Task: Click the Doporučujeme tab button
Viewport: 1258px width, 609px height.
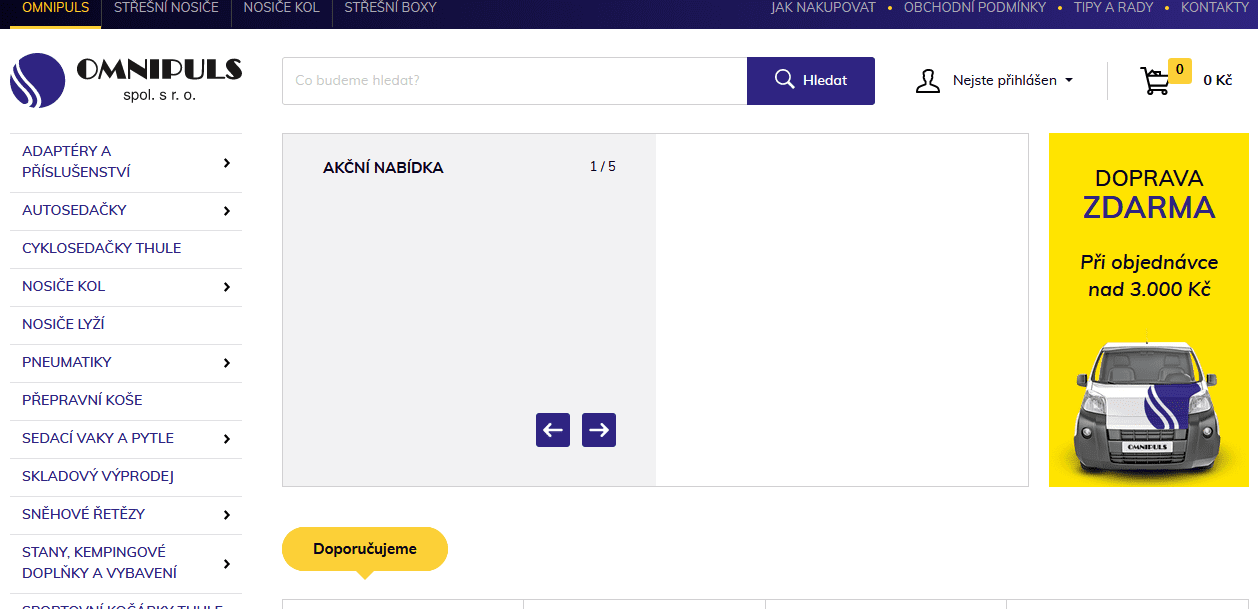Action: click(x=365, y=549)
